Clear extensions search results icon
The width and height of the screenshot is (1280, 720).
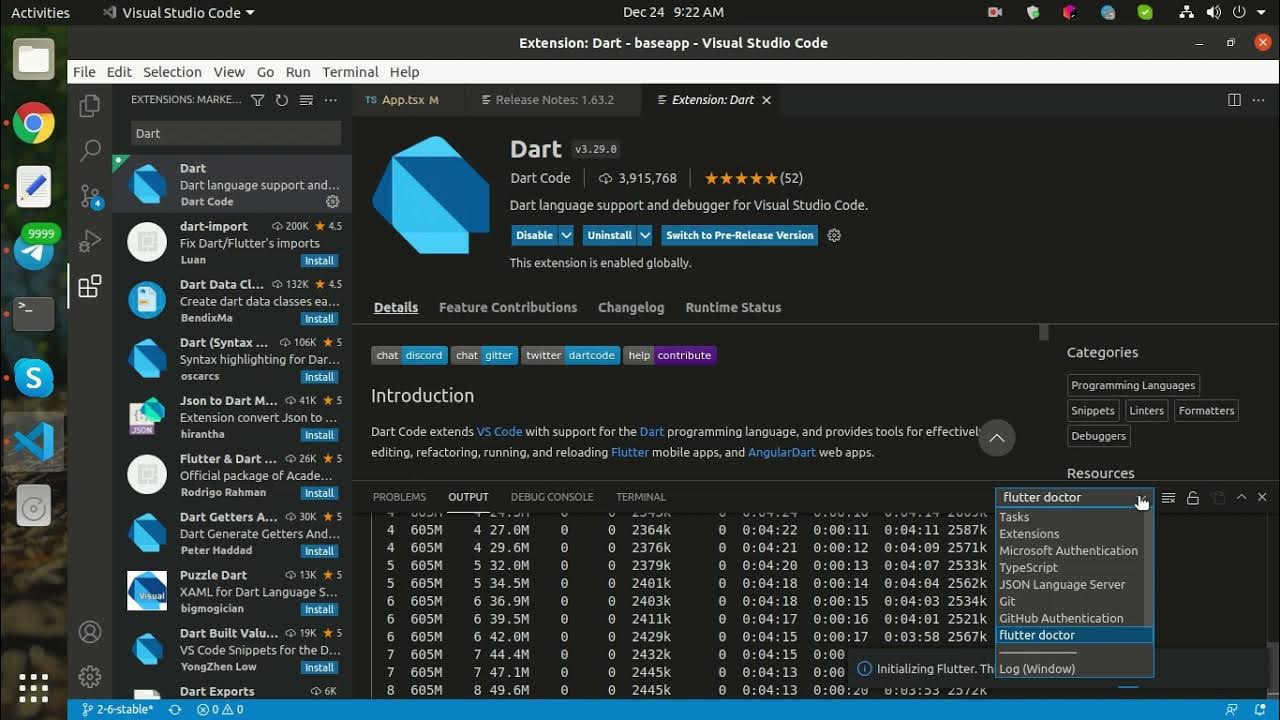click(306, 100)
